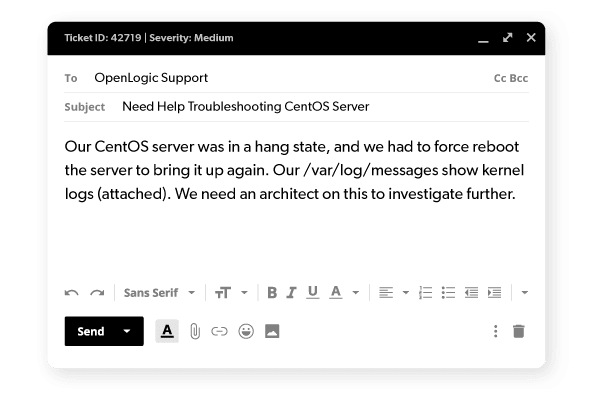Viewport: 600px width, 400px height.
Task: Discard the draft with the trash icon
Action: pyautogui.click(x=518, y=331)
